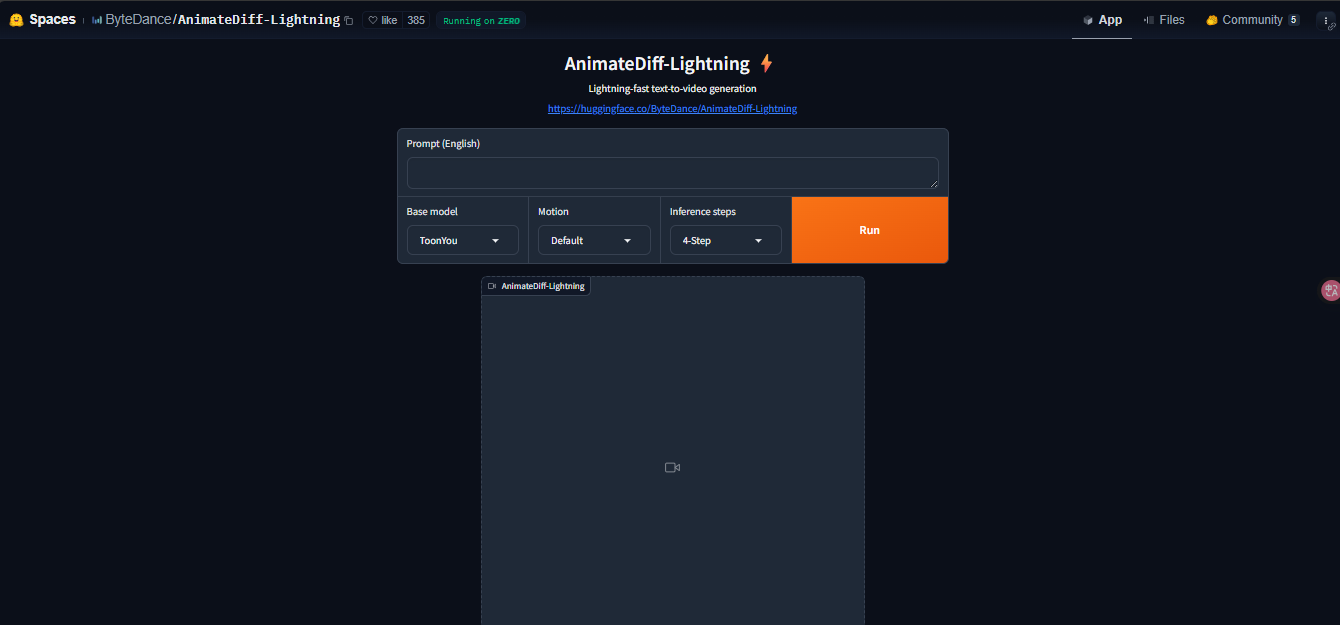The image size is (1340, 625).
Task: Click the Spaces text in header
Action: coord(52,20)
